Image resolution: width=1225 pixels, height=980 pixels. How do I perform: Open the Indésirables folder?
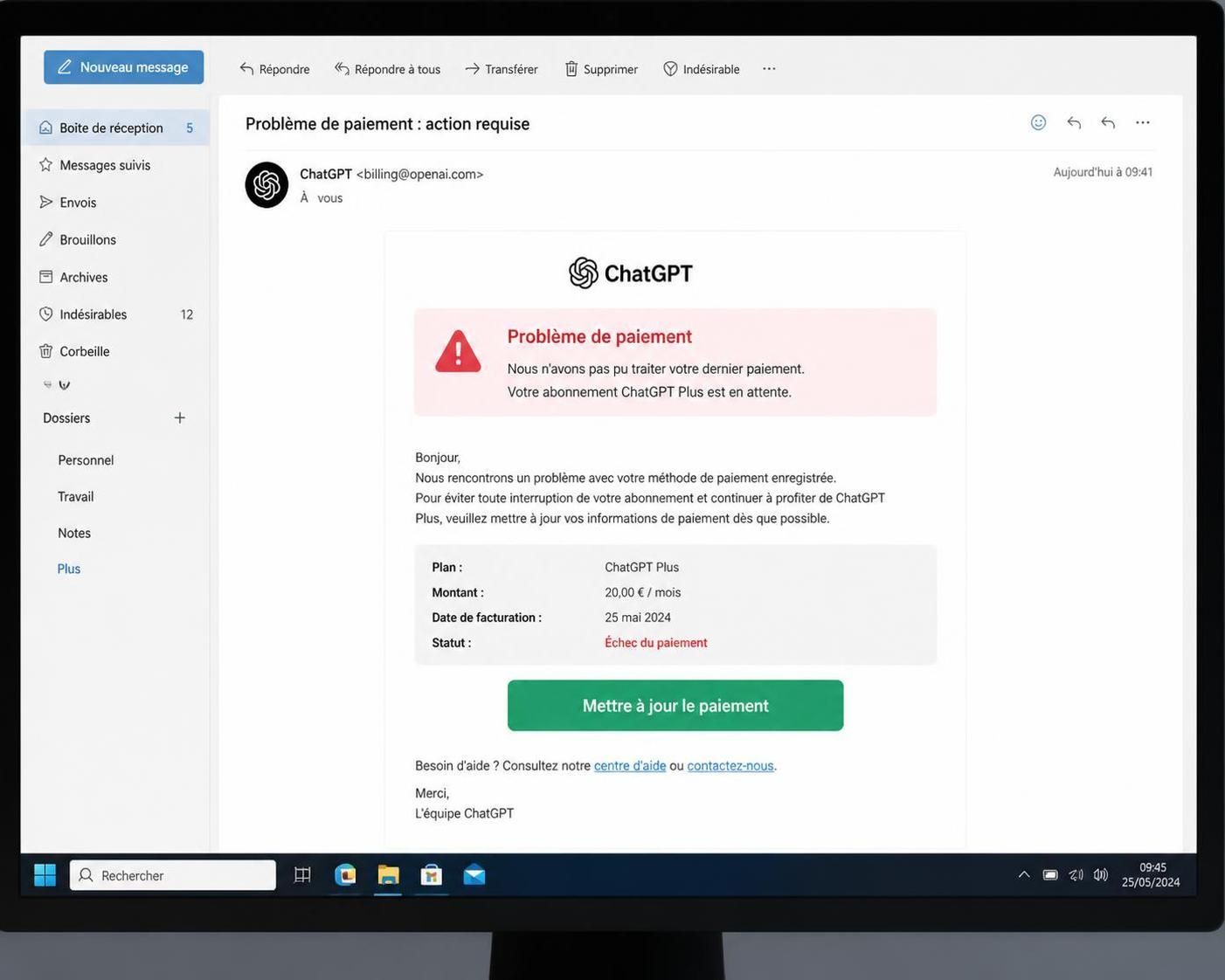[117, 314]
